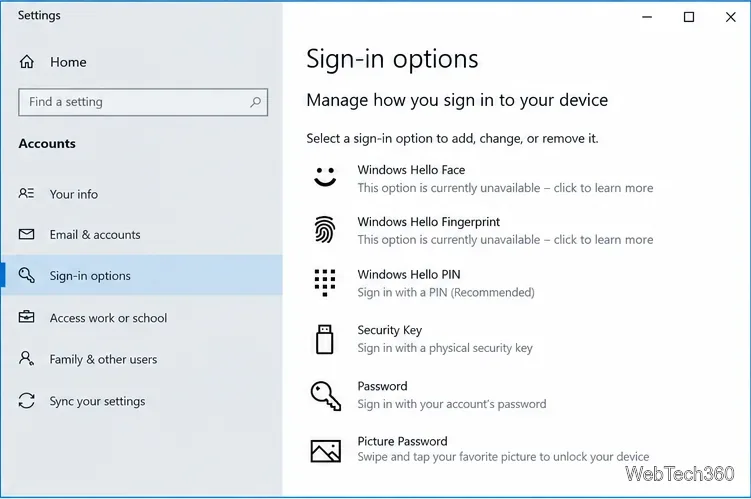
Task: Click the Windows Hello Face smiley icon
Action: (x=325, y=177)
